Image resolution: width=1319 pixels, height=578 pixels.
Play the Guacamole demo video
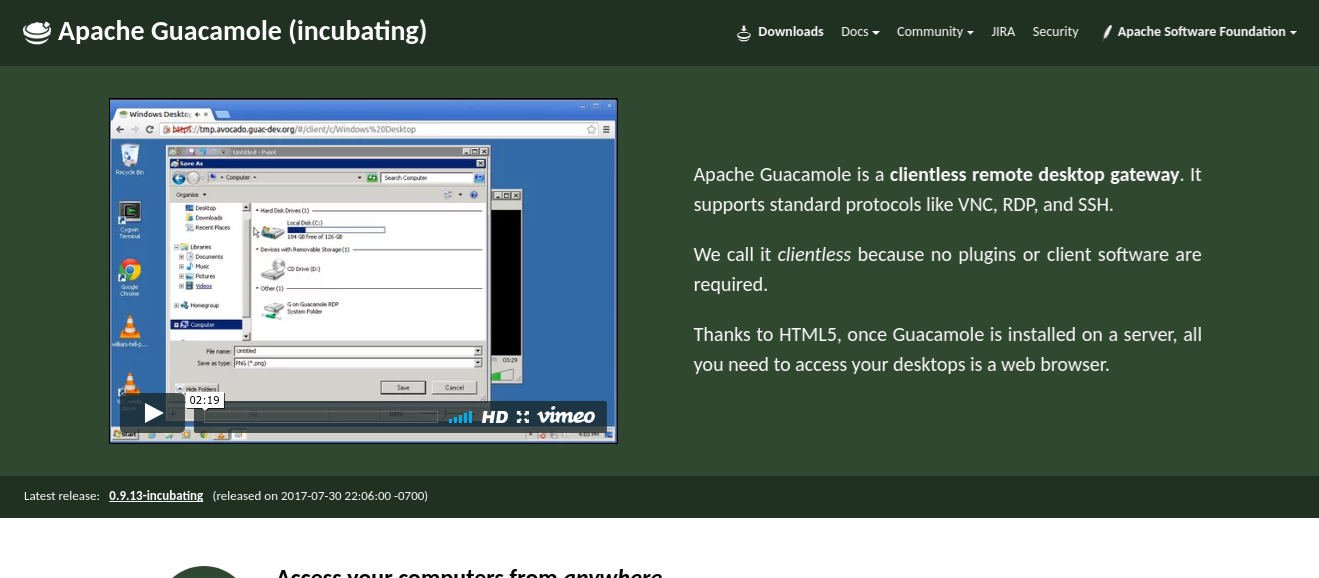click(x=153, y=413)
